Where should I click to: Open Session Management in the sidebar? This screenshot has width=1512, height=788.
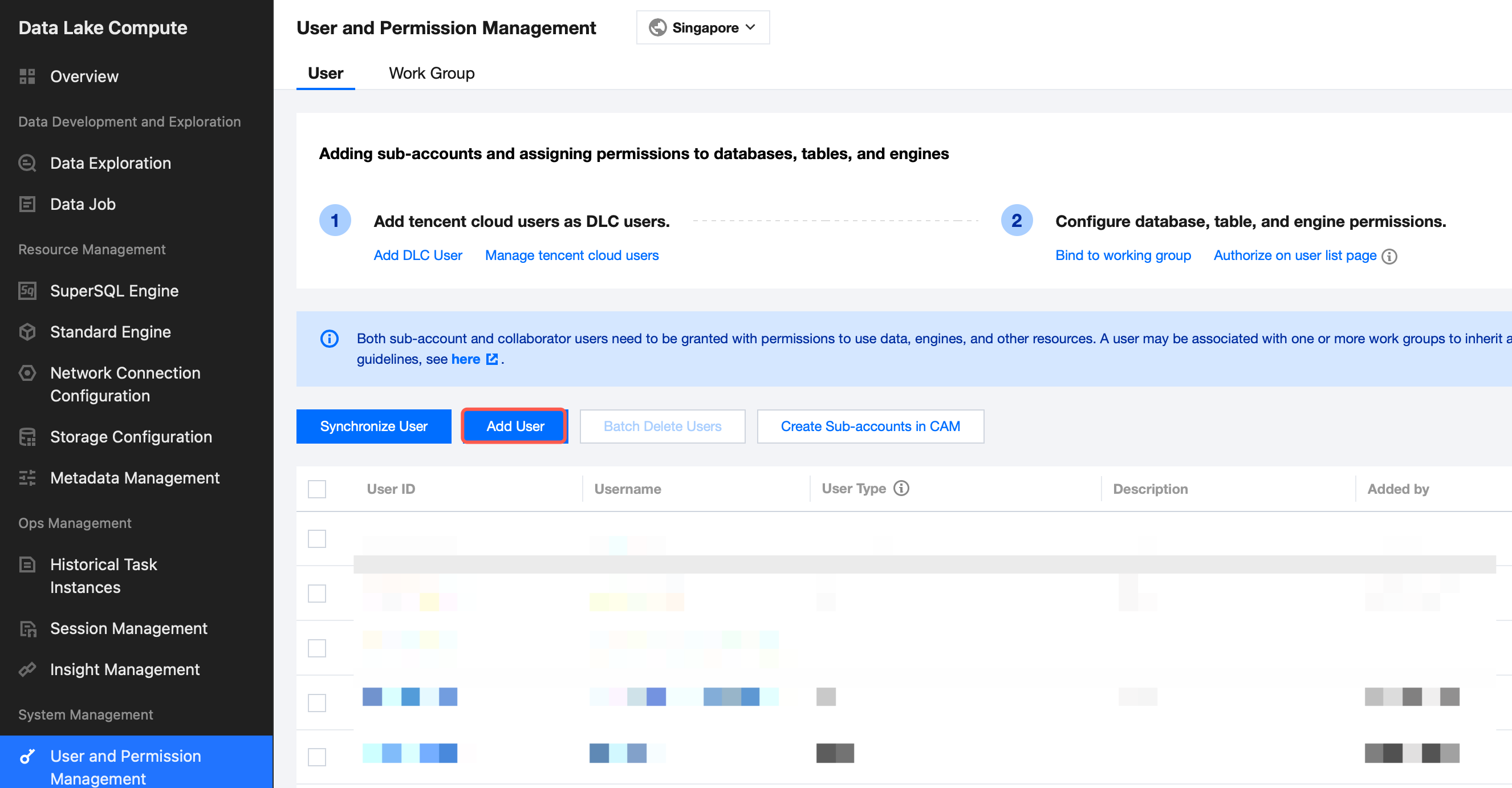click(128, 628)
